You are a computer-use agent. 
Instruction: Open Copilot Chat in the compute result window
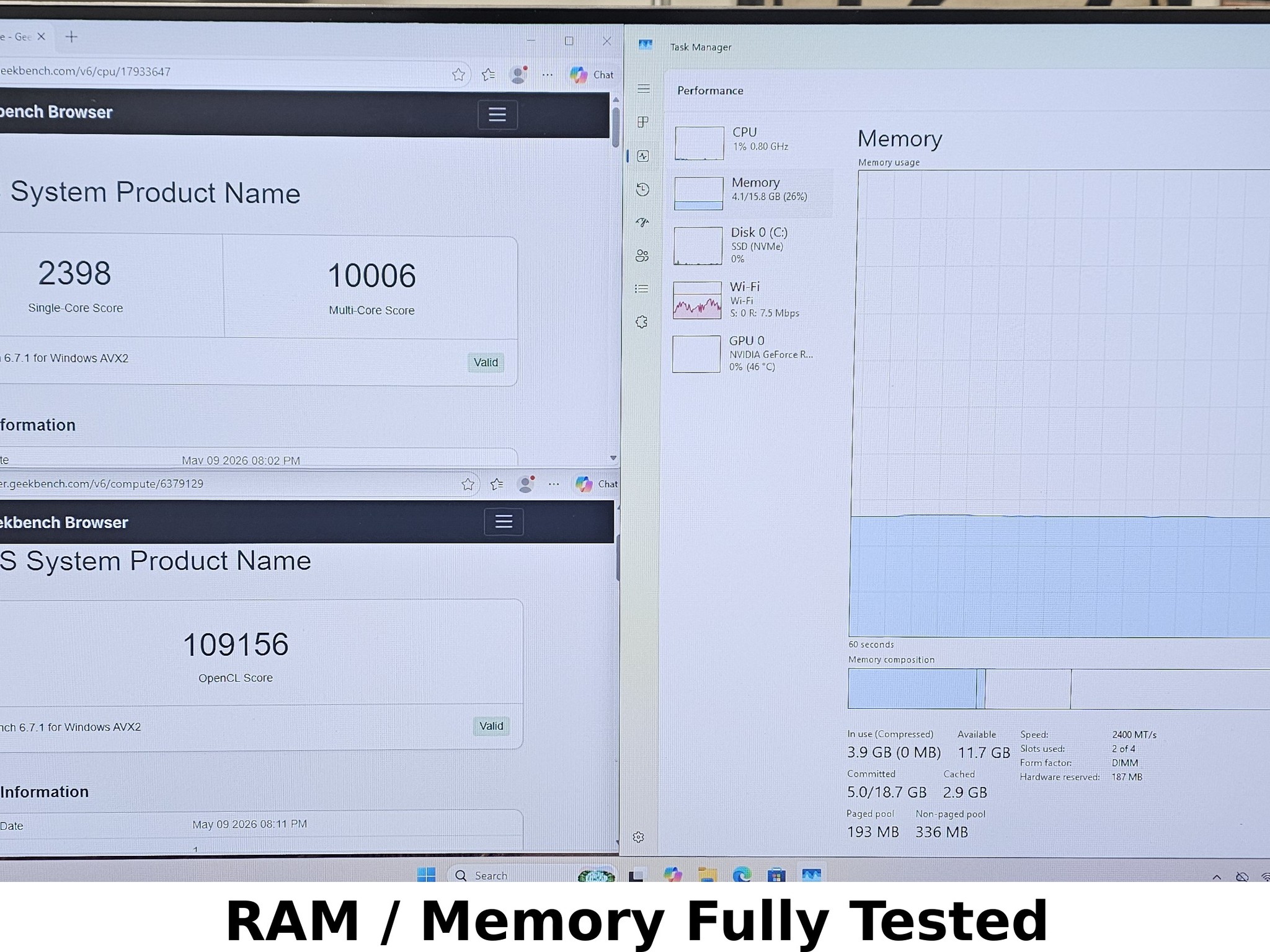596,484
